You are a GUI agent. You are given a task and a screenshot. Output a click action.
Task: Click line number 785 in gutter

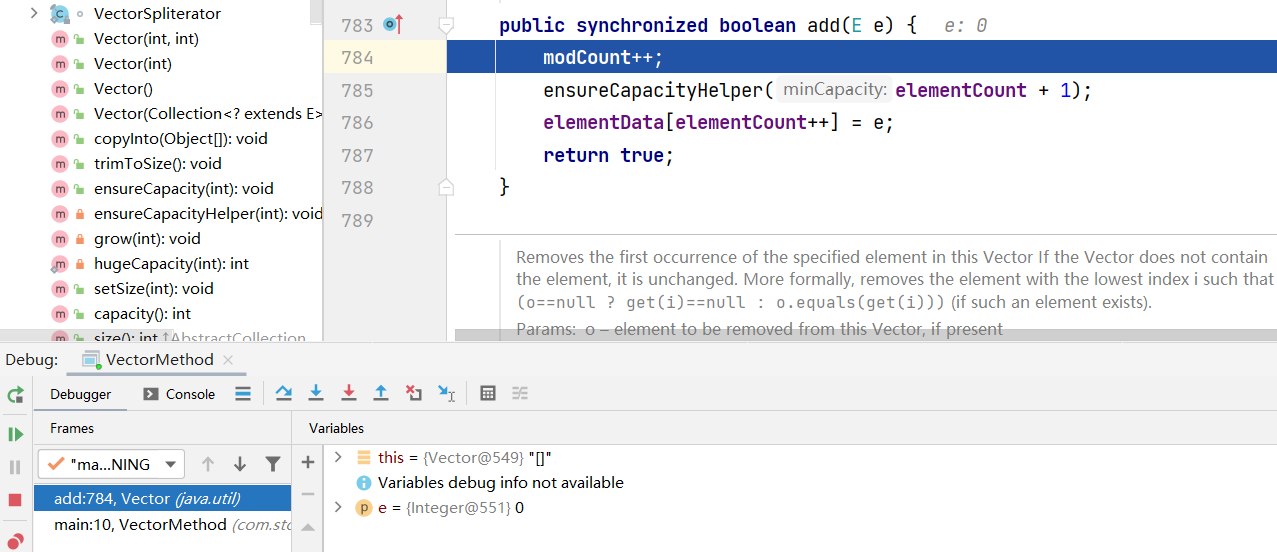pos(357,90)
